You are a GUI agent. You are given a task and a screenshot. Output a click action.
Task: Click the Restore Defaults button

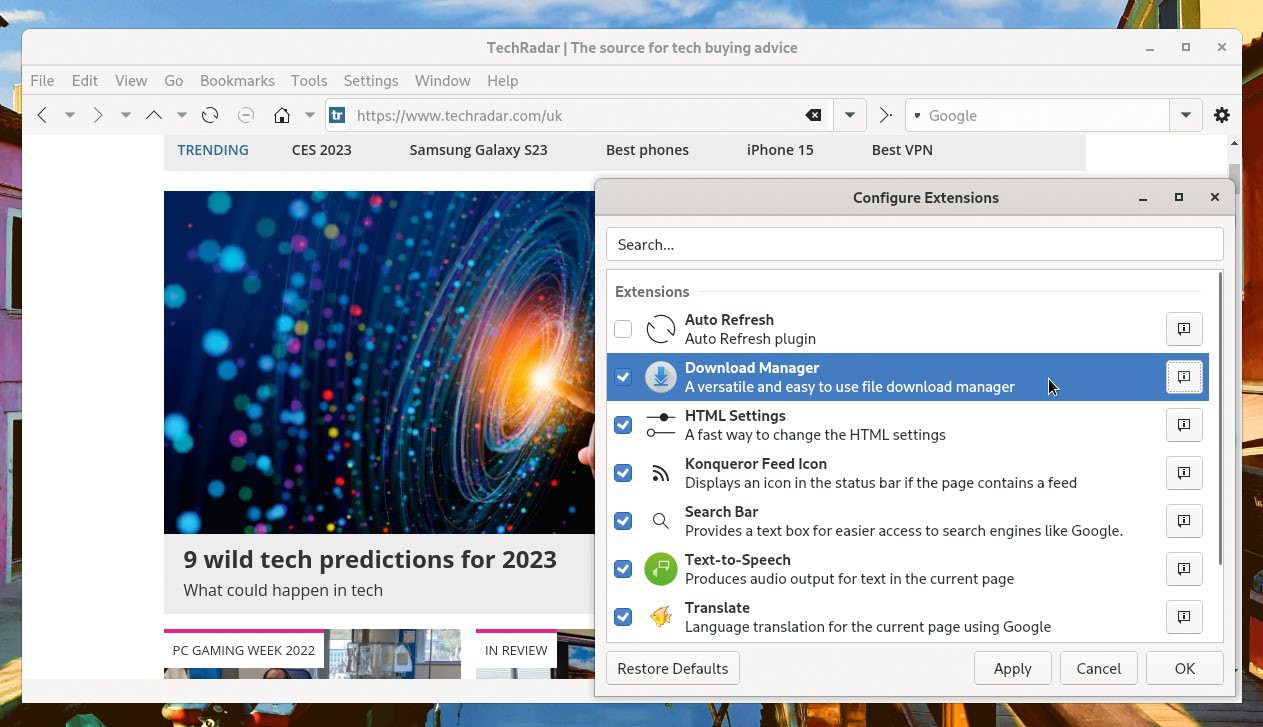point(672,668)
